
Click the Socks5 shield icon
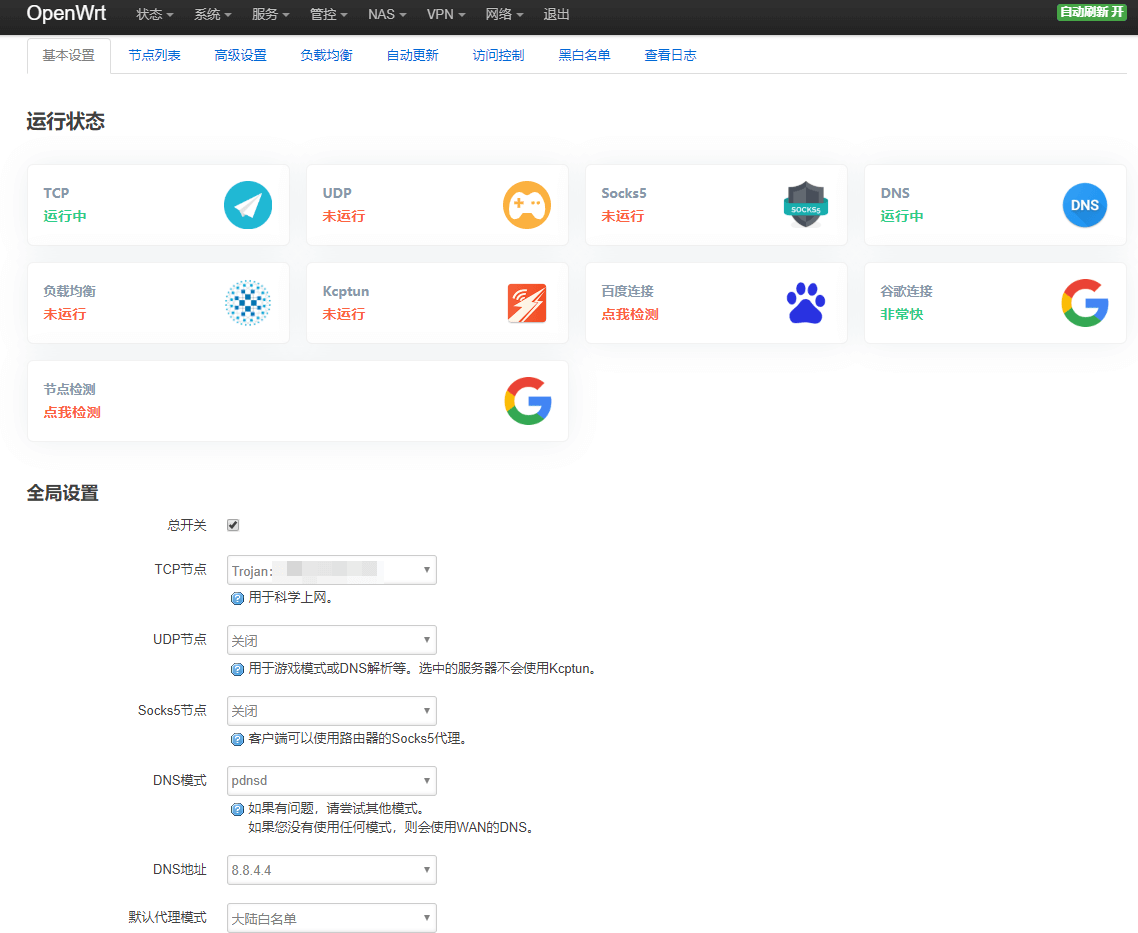coord(806,205)
